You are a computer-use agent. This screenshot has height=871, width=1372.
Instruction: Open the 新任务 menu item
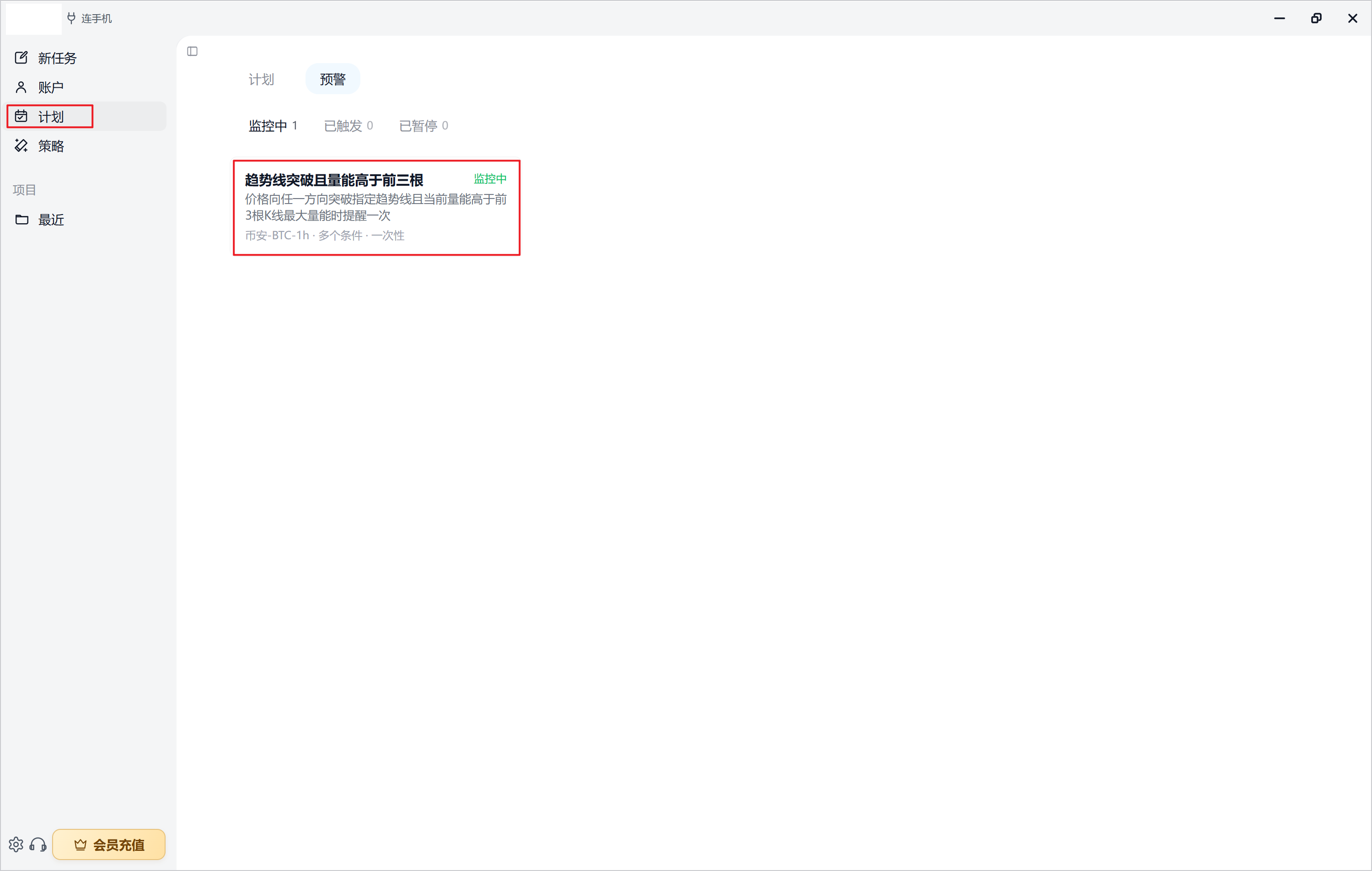point(86,58)
